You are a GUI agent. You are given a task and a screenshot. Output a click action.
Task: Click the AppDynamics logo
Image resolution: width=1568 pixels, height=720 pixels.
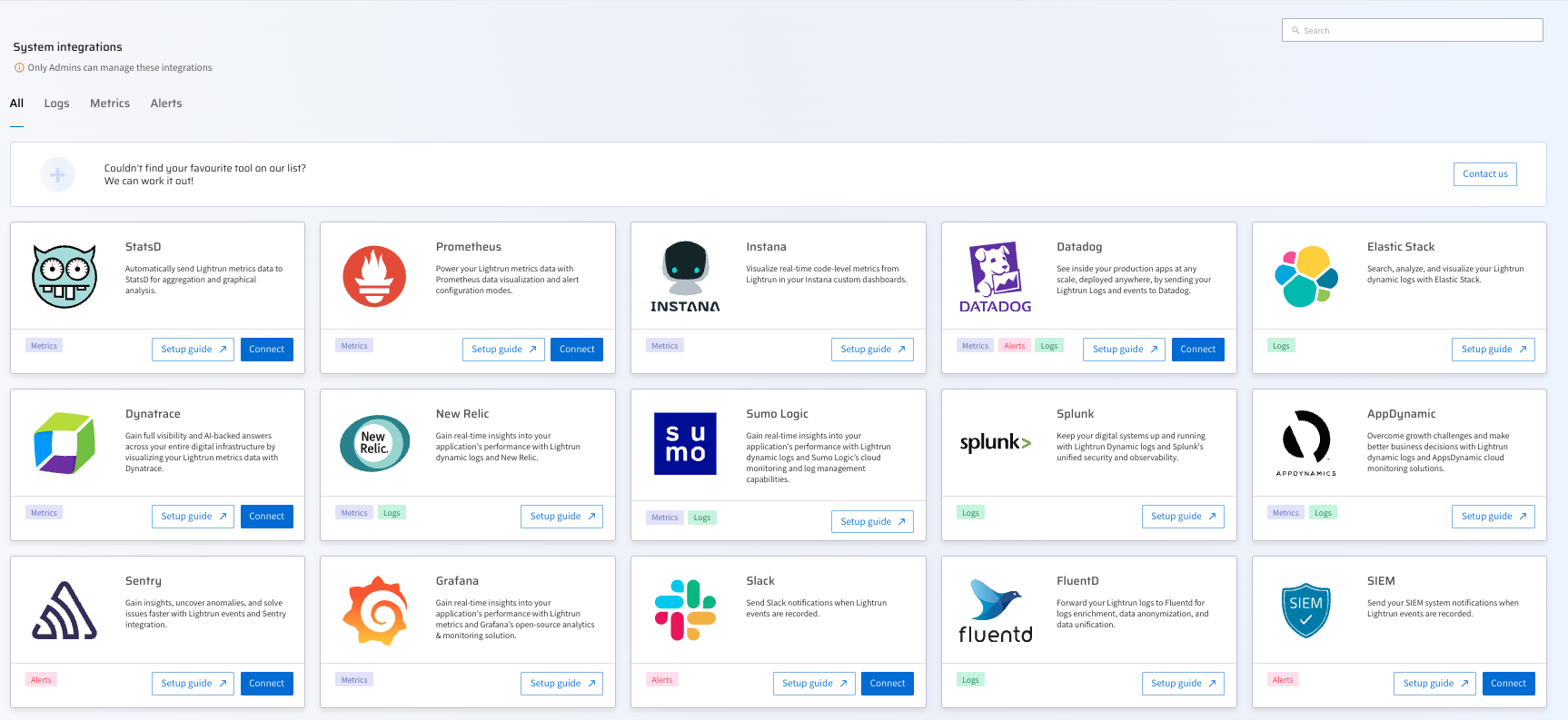[1306, 443]
